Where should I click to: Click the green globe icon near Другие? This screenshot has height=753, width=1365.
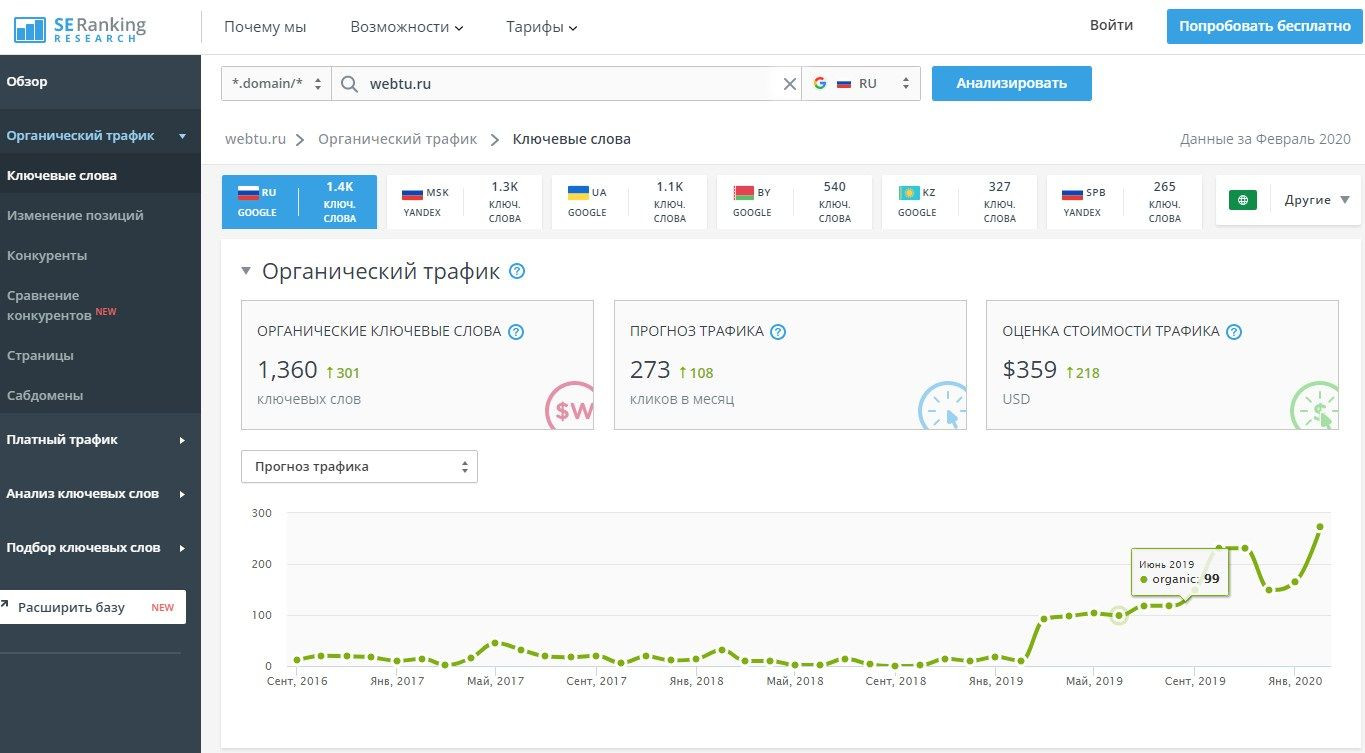(x=1243, y=200)
